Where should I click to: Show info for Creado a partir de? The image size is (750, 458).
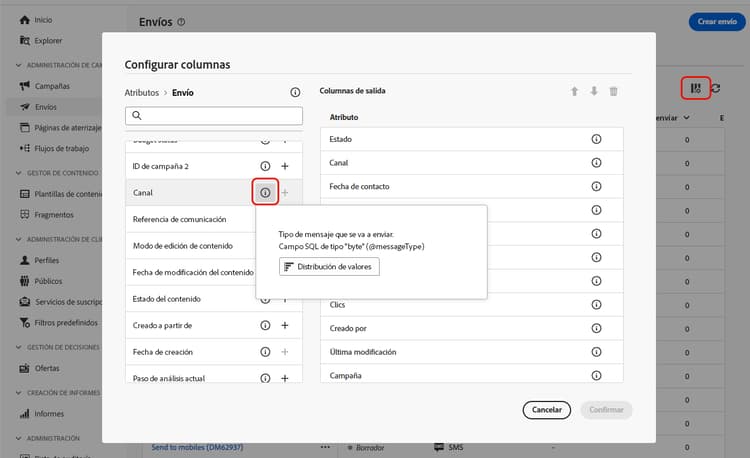pos(265,325)
